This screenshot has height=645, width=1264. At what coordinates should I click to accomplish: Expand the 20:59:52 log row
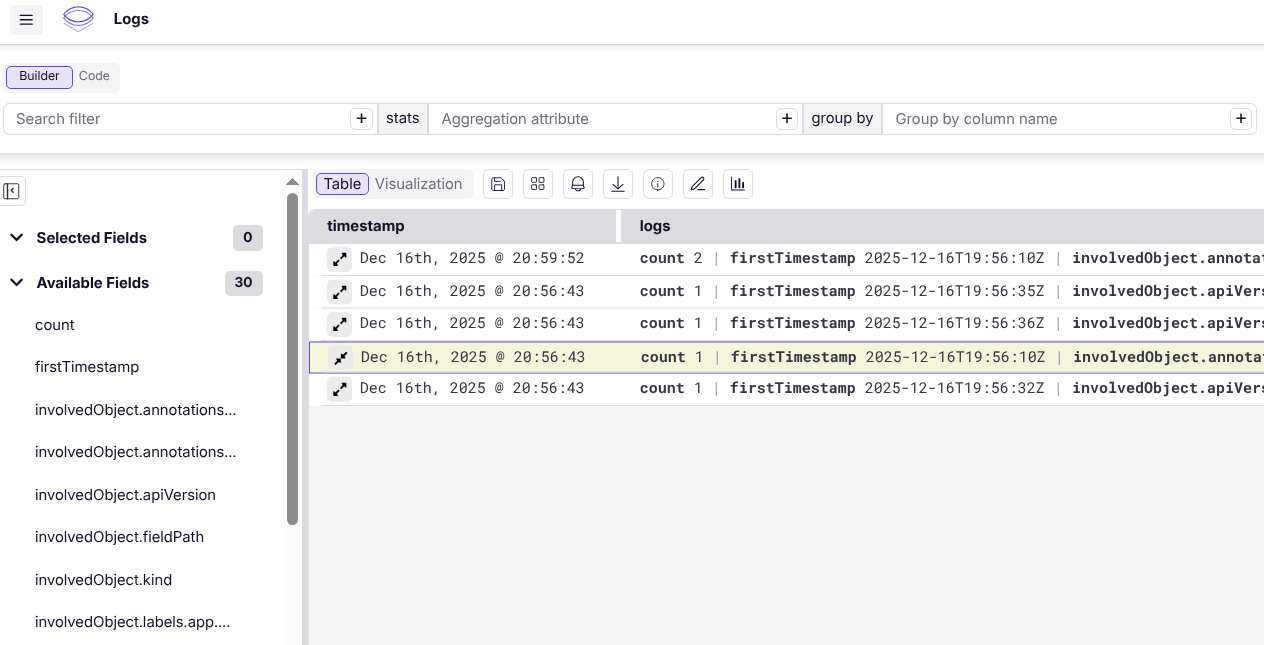[x=340, y=259]
